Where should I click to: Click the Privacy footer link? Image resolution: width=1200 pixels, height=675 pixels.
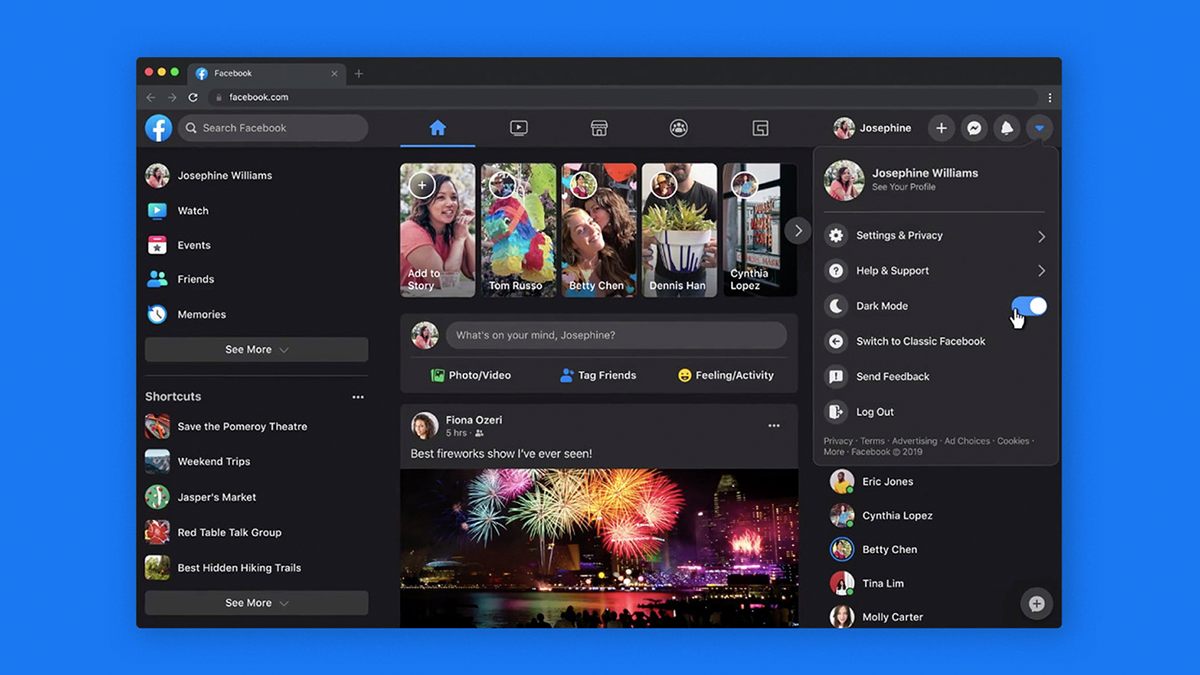[838, 441]
